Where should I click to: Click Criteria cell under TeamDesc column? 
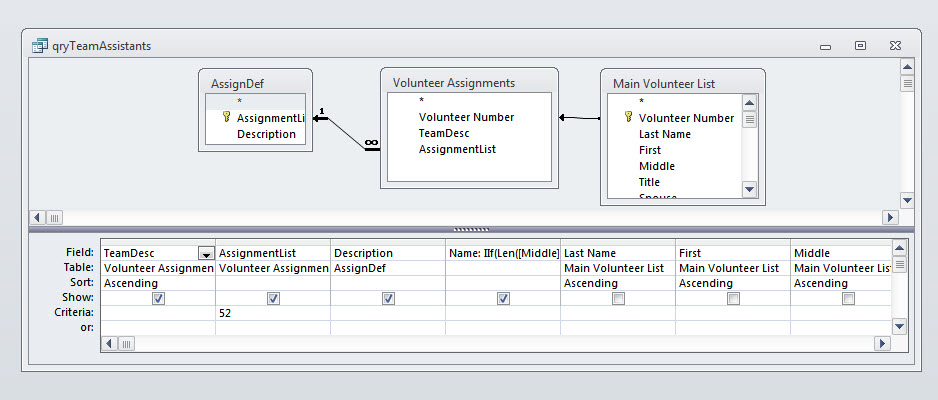coord(159,313)
